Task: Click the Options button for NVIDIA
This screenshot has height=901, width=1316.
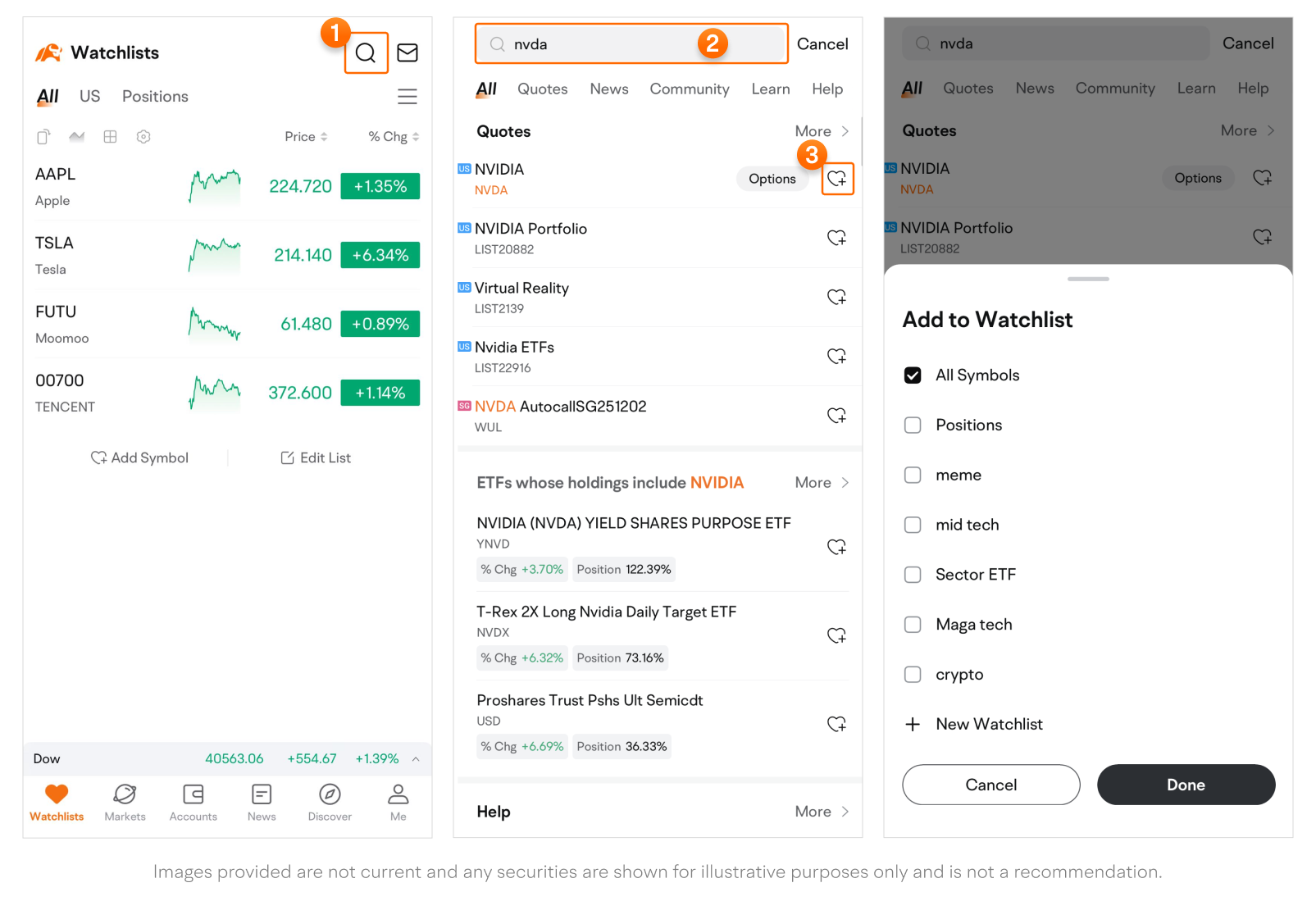Action: tap(772, 179)
